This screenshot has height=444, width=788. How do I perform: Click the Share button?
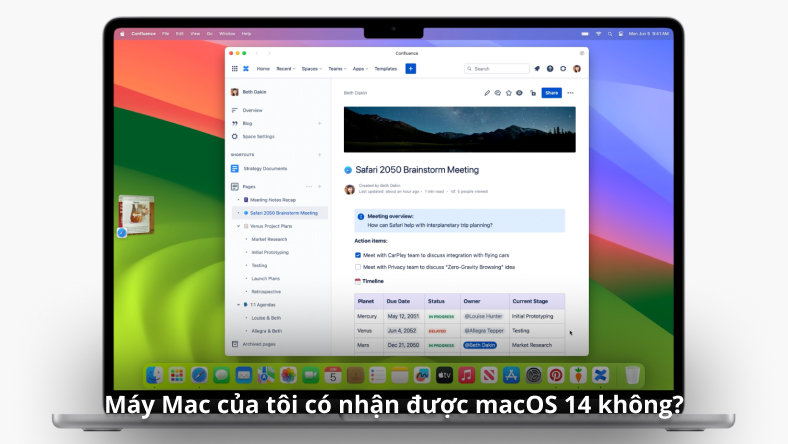click(551, 93)
